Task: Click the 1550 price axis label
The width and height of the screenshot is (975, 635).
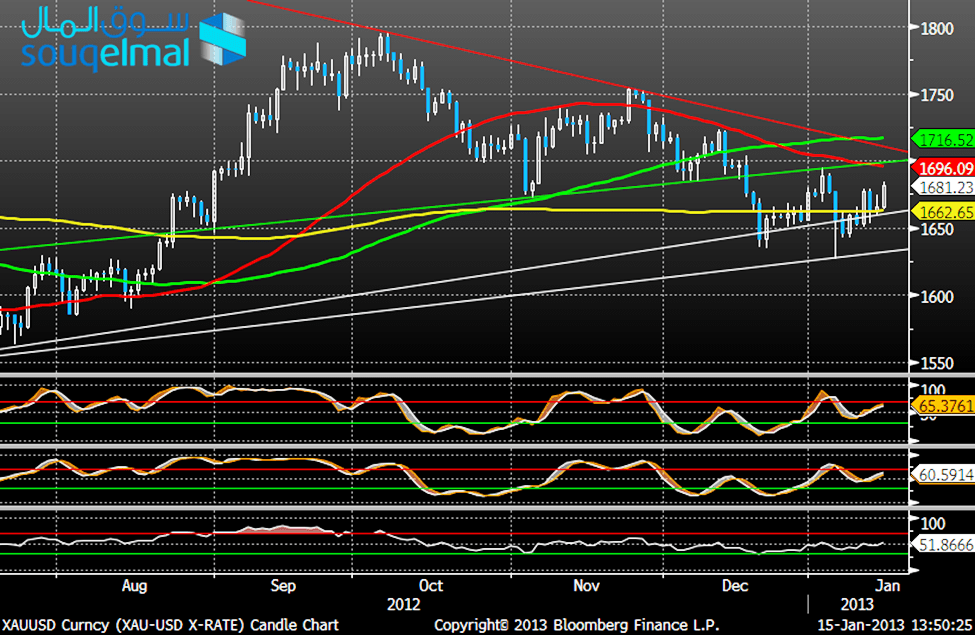Action: [x=937, y=364]
